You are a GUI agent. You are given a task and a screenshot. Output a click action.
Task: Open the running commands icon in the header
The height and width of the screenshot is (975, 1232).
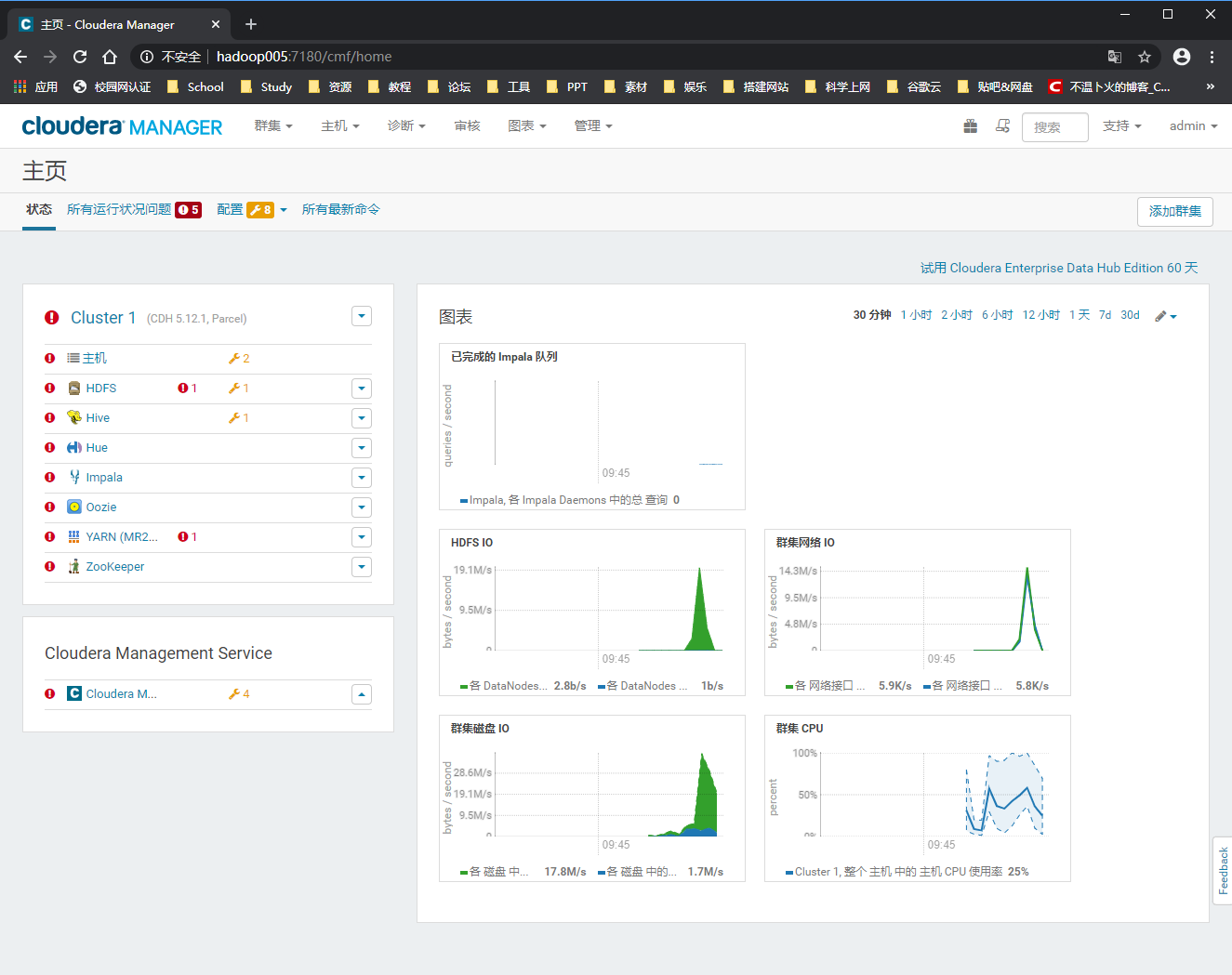pos(1002,126)
